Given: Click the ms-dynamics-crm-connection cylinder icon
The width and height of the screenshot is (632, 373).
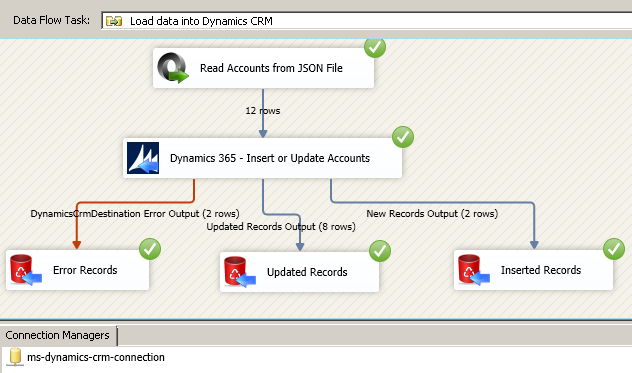Looking at the screenshot, I should click(15, 357).
